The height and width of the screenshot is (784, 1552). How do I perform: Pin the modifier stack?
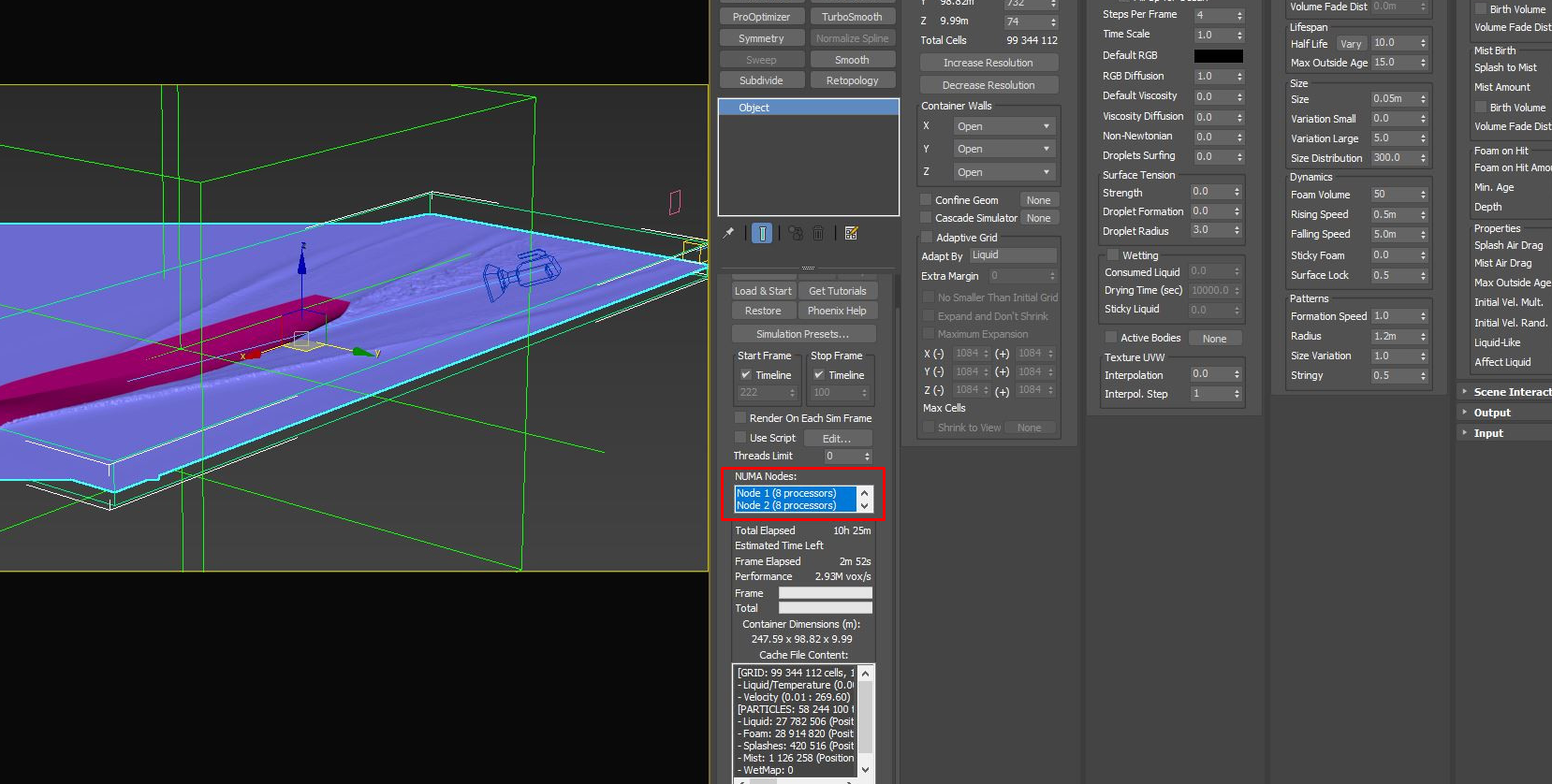click(x=728, y=233)
